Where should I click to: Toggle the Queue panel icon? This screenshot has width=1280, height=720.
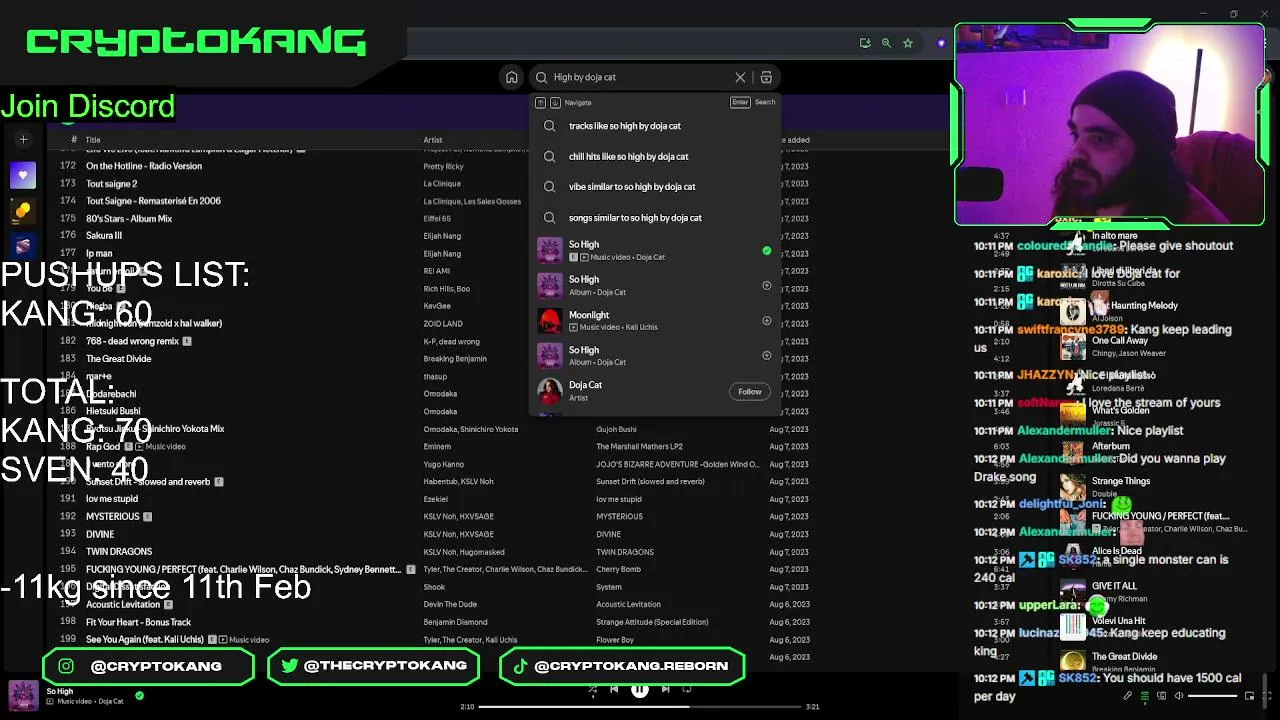tap(1145, 696)
